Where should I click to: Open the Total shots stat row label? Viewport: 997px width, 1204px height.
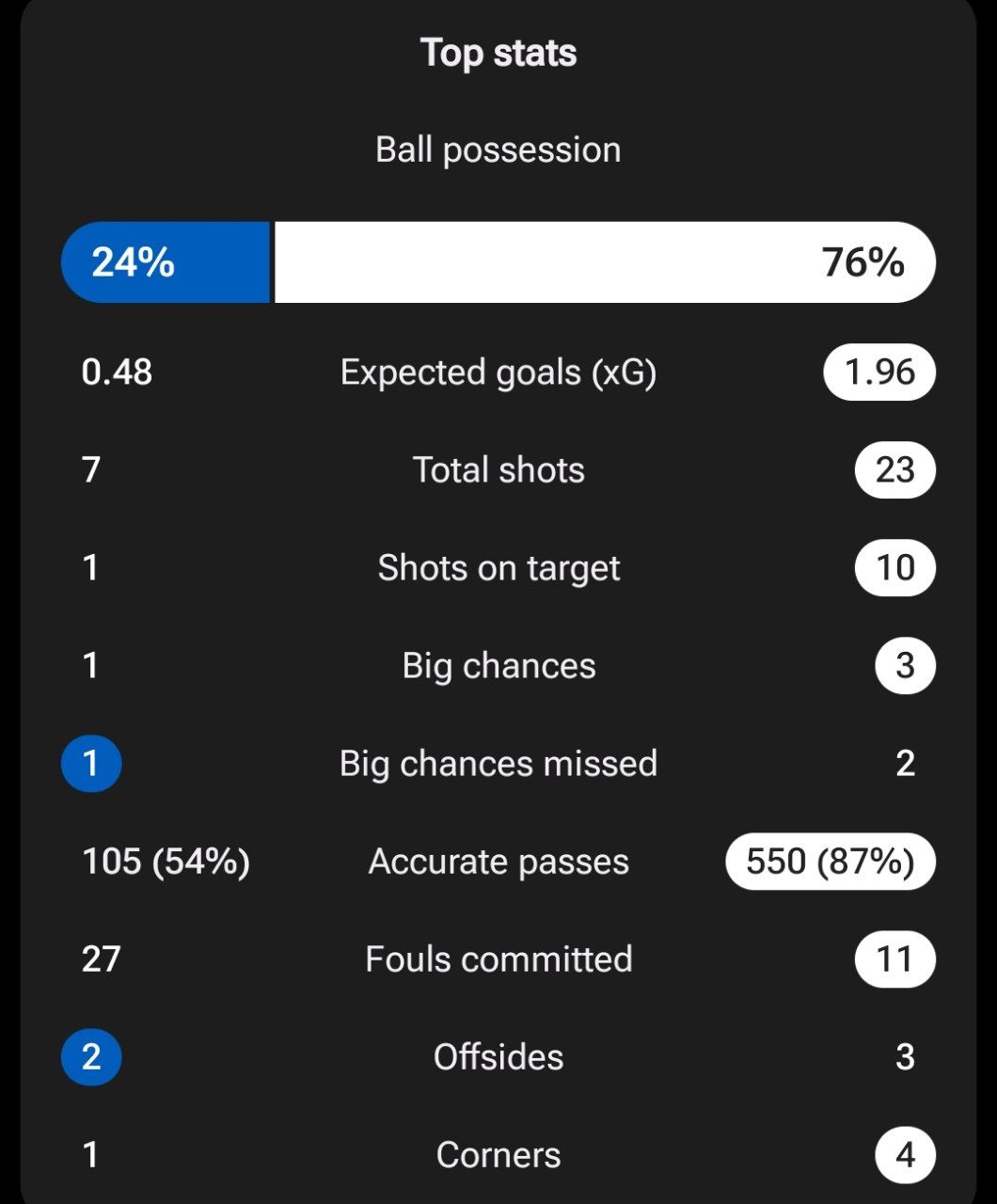(498, 470)
